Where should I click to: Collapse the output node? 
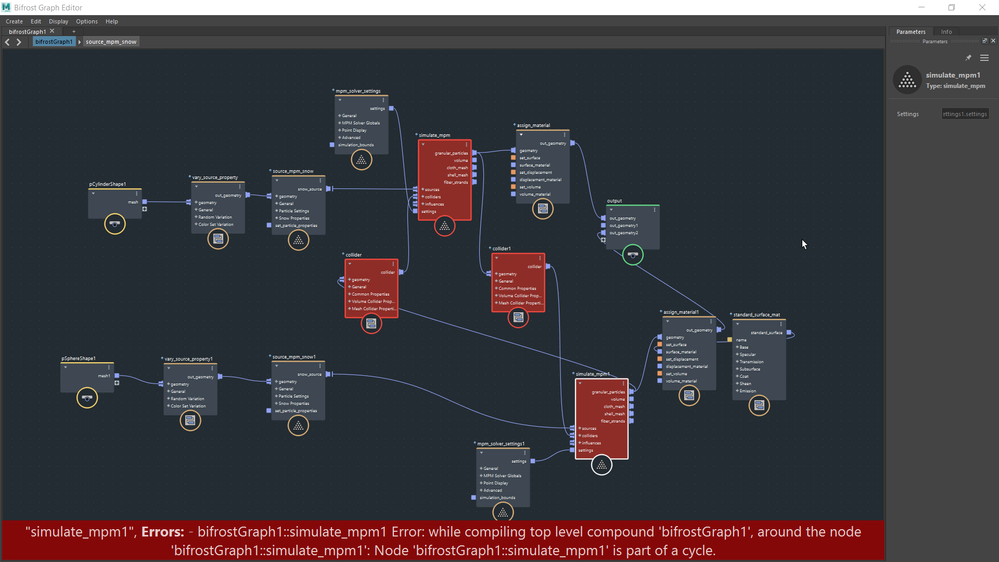click(x=610, y=210)
